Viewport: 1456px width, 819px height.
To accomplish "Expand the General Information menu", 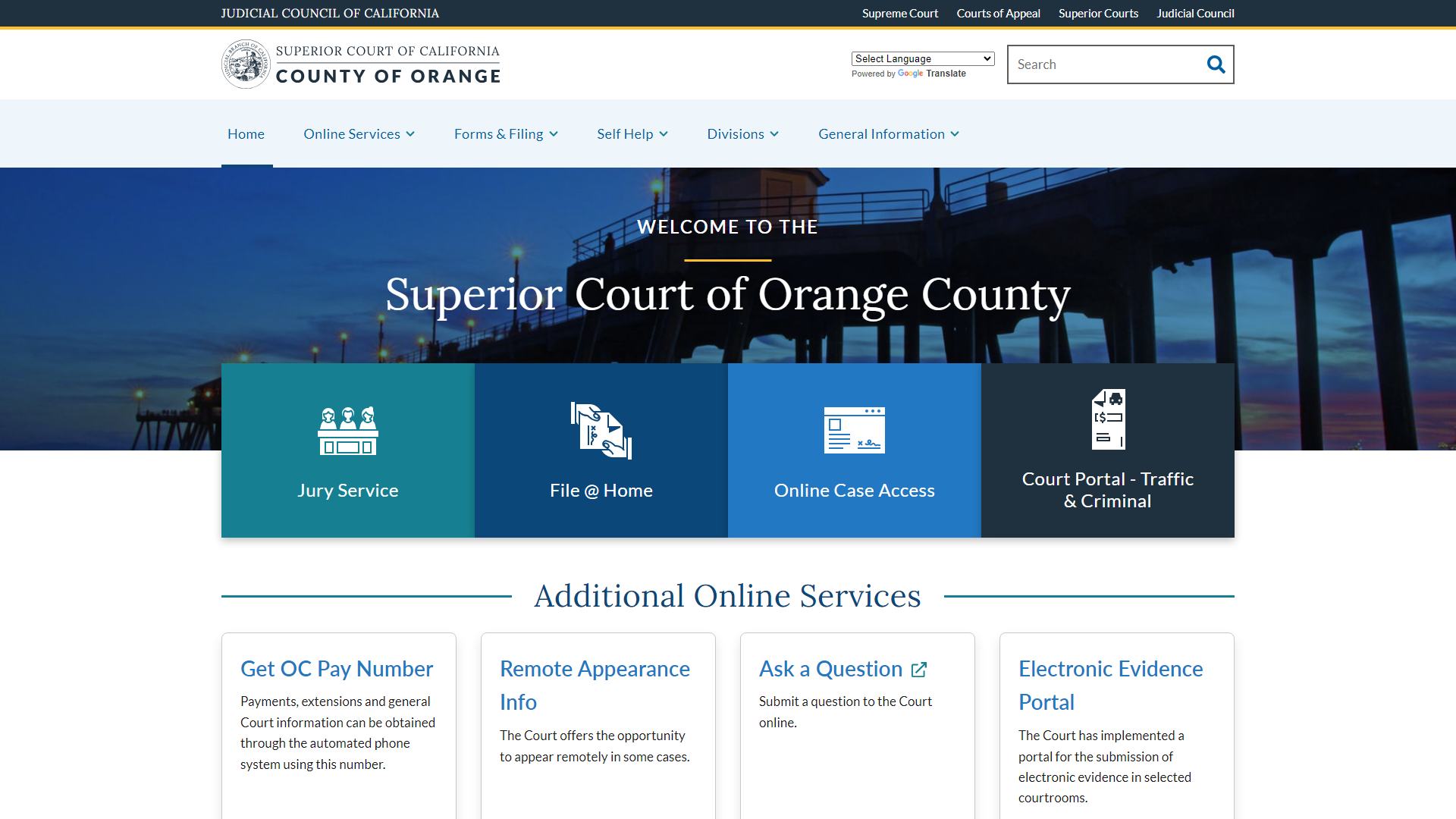I will coord(889,133).
